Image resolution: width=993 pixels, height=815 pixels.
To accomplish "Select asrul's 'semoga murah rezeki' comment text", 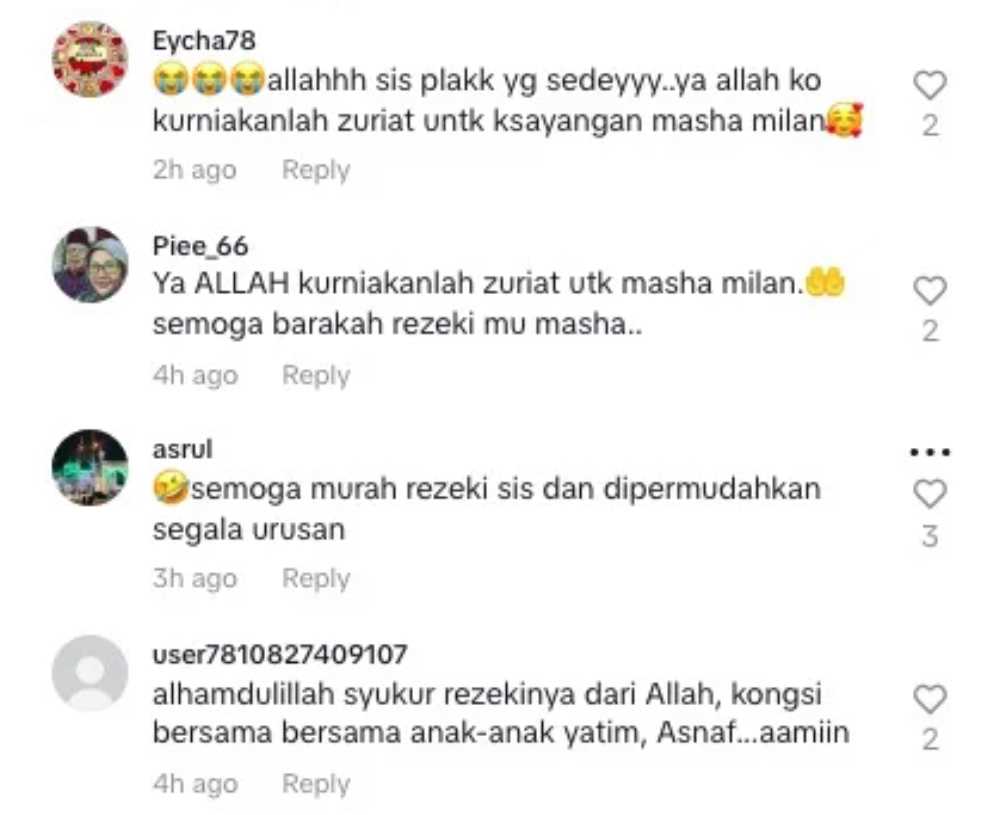I will 486,509.
